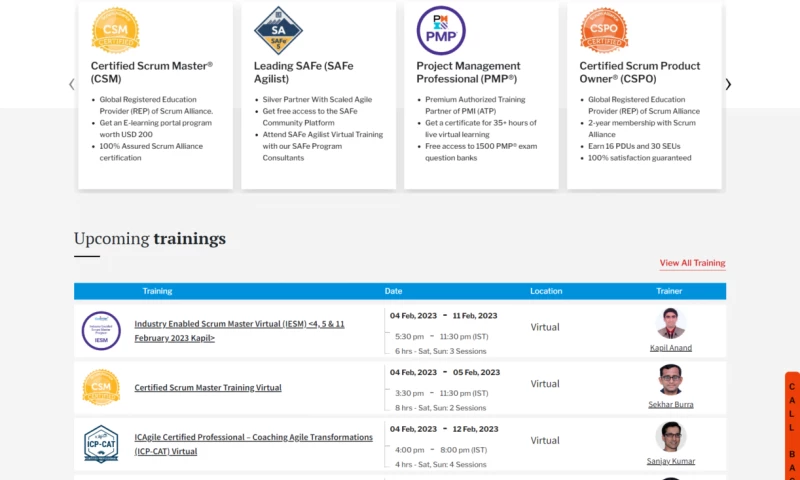Screen dimensions: 800x480
Task: Click time 5:30 pm - 11:30 pm (IST)
Action: [x=441, y=337]
